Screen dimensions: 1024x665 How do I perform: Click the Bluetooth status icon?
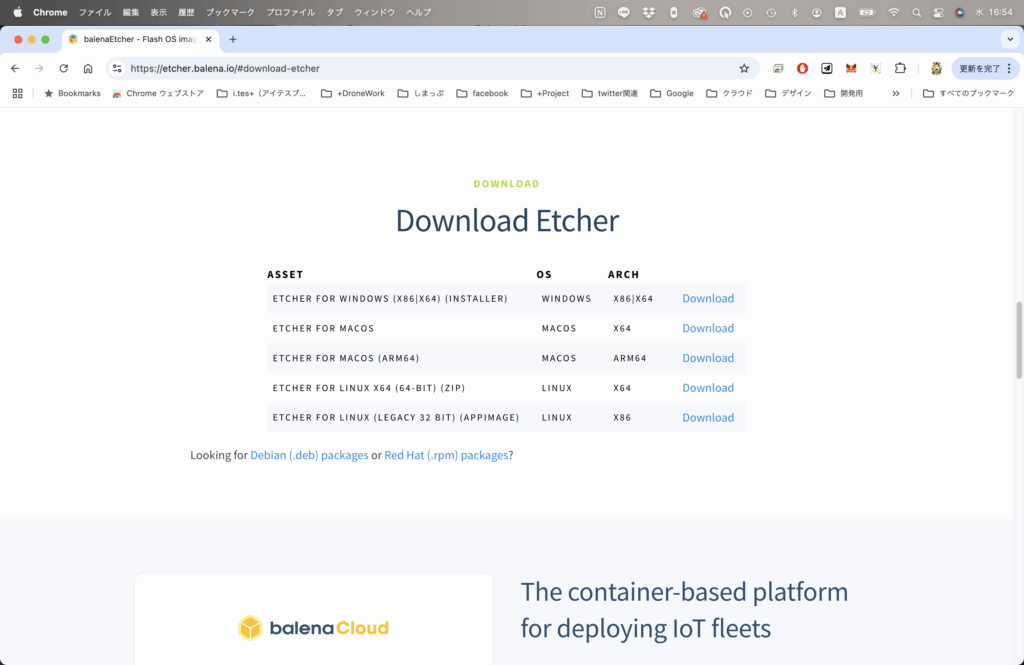(x=794, y=12)
